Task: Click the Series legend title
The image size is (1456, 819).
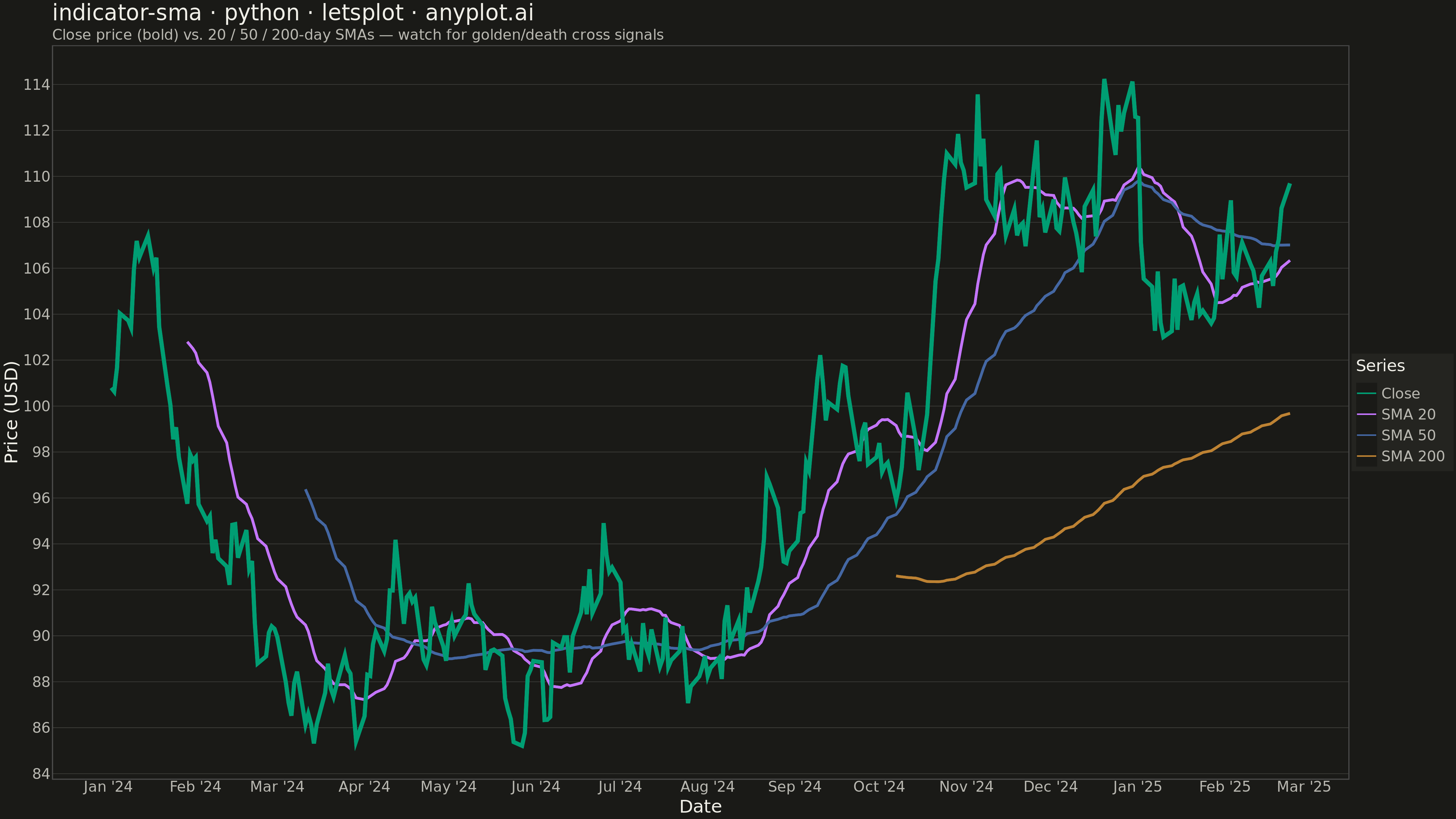Action: (x=1380, y=366)
